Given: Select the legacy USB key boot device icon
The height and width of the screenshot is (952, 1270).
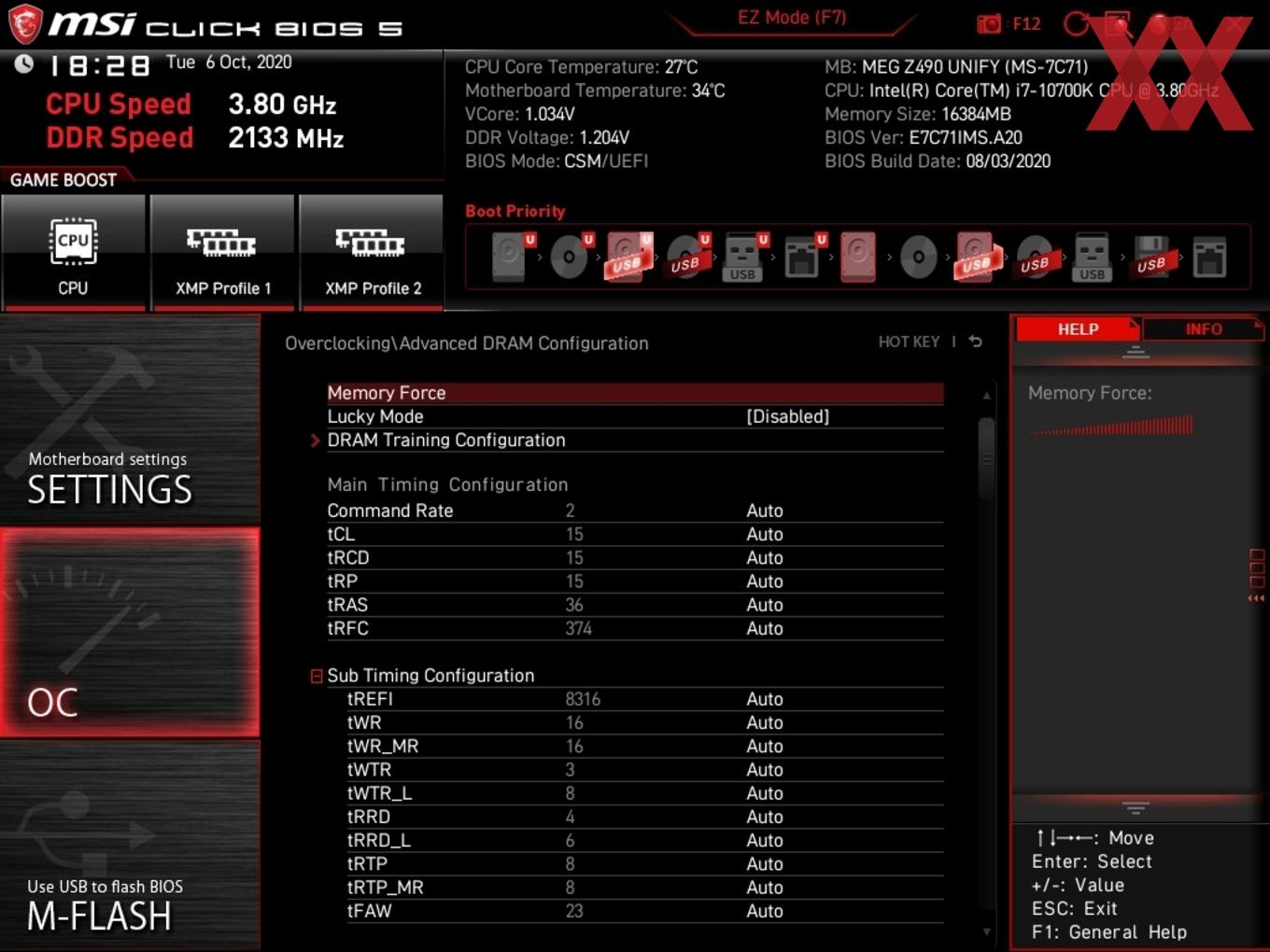Looking at the screenshot, I should [1093, 257].
